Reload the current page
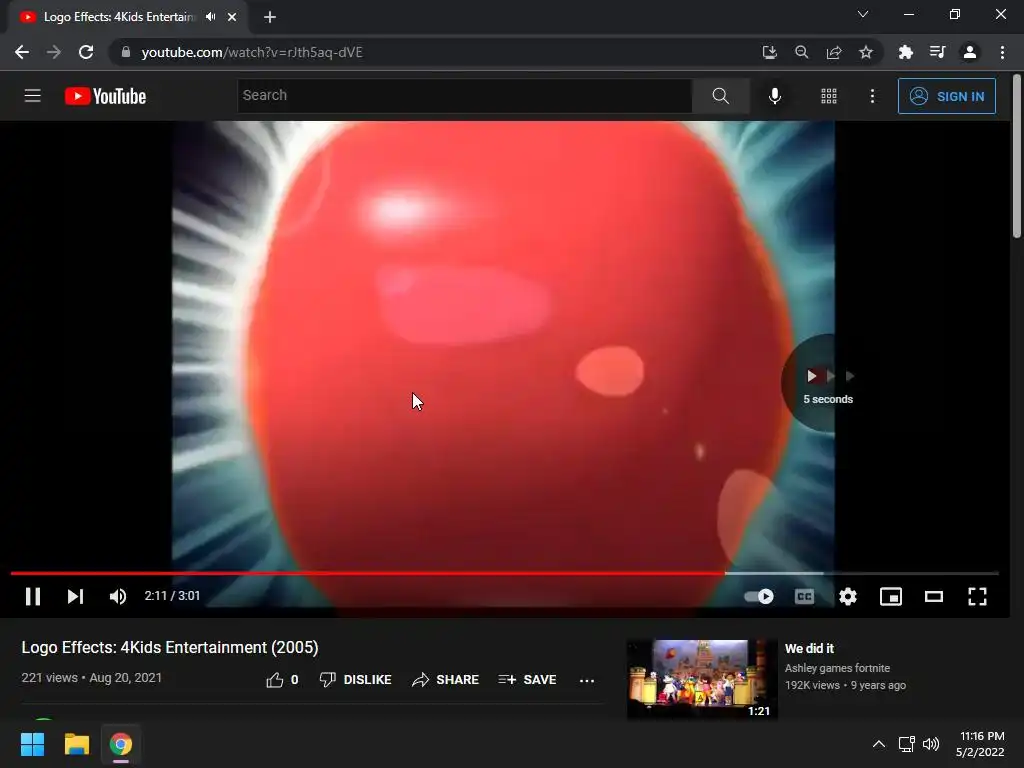Viewport: 1024px width, 768px height. pyautogui.click(x=86, y=52)
